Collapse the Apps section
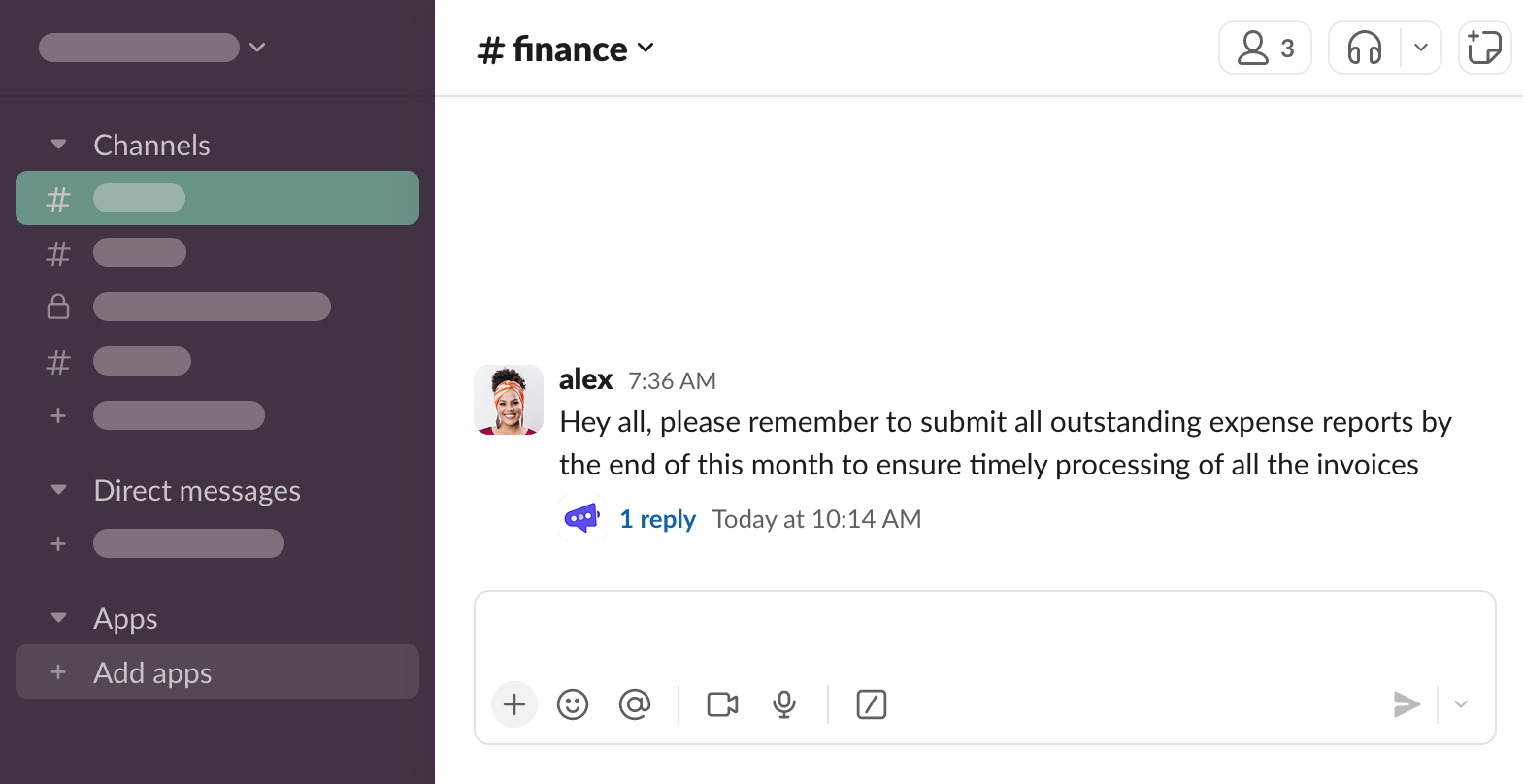The height and width of the screenshot is (784, 1523). pyautogui.click(x=59, y=618)
